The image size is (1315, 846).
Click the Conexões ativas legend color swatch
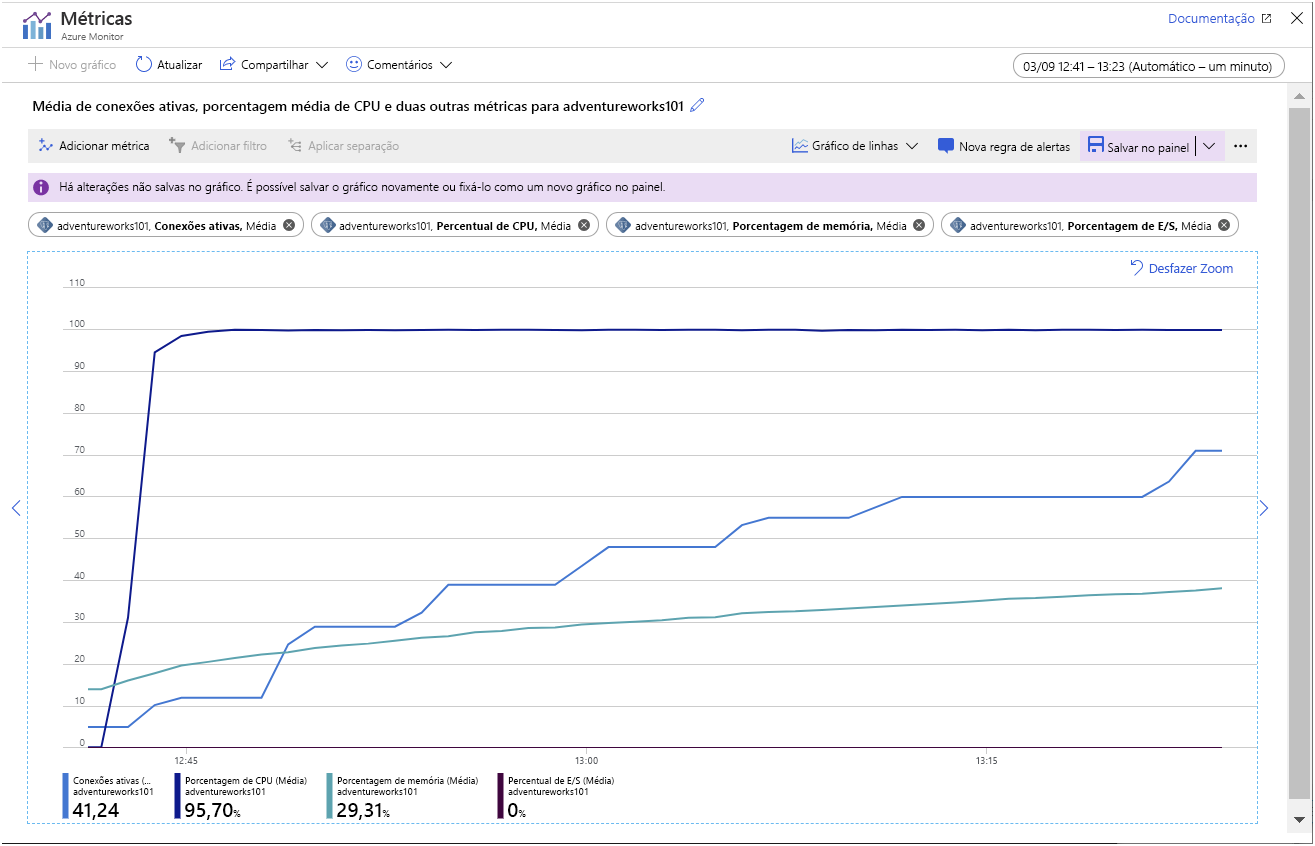pos(66,796)
